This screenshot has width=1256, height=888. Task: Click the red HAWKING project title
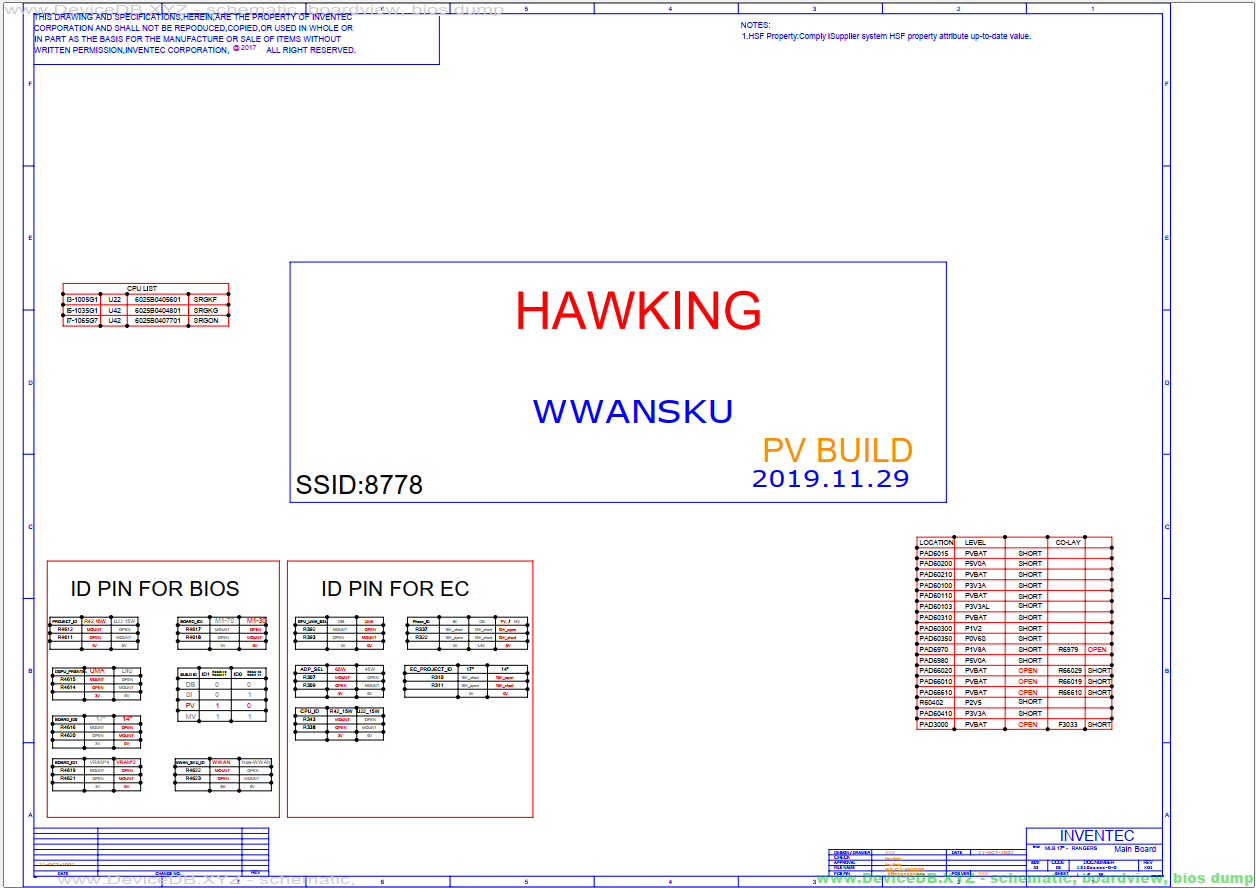click(x=638, y=311)
